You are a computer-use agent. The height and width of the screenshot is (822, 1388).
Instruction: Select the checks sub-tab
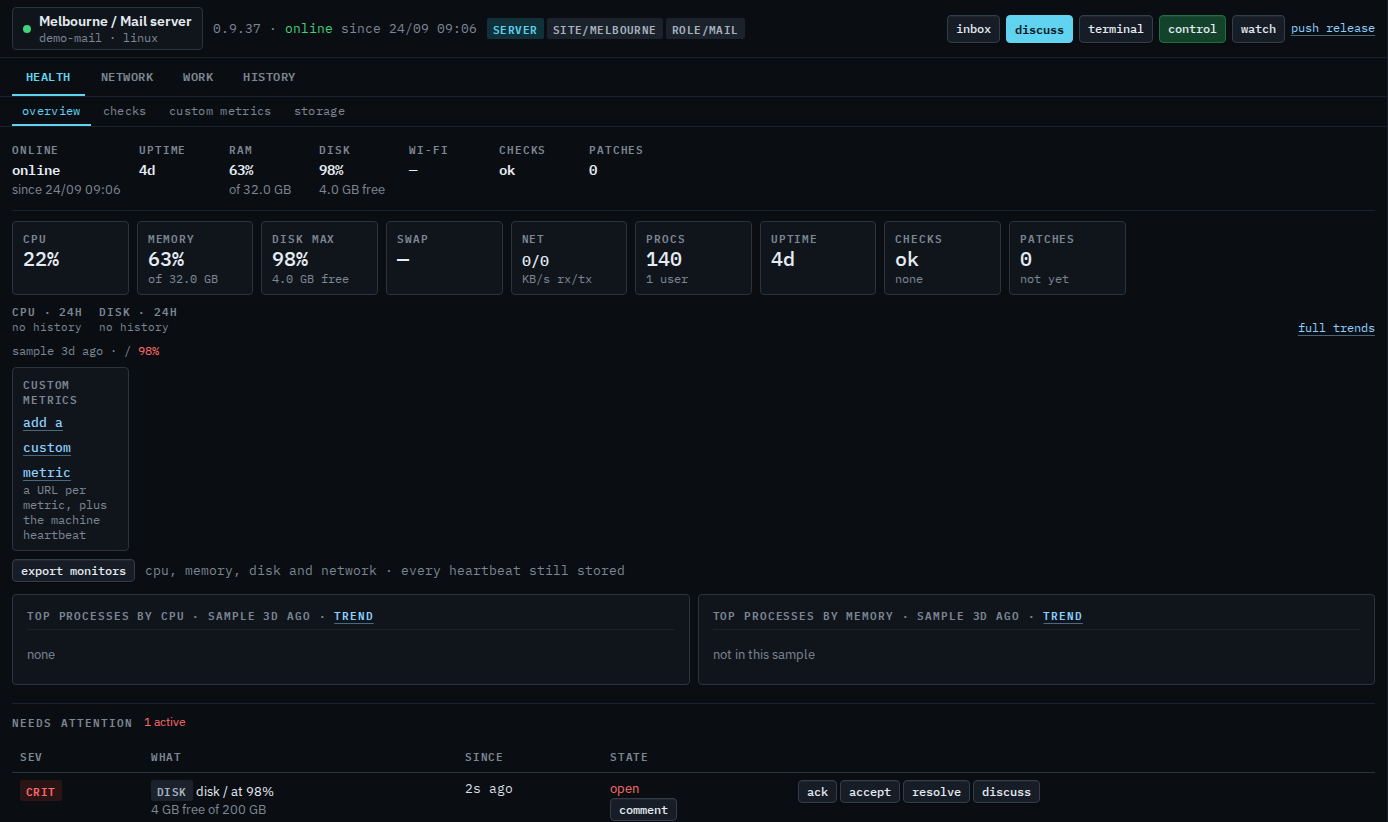click(124, 111)
